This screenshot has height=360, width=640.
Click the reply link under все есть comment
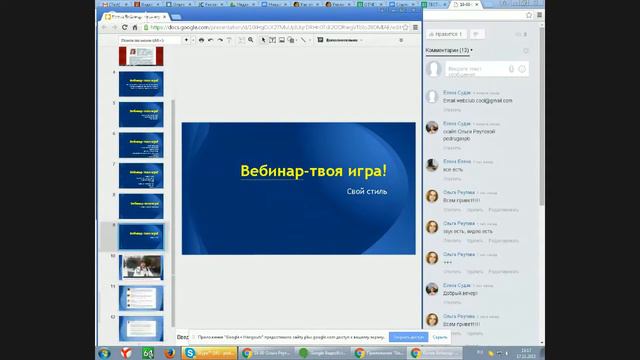click(452, 179)
